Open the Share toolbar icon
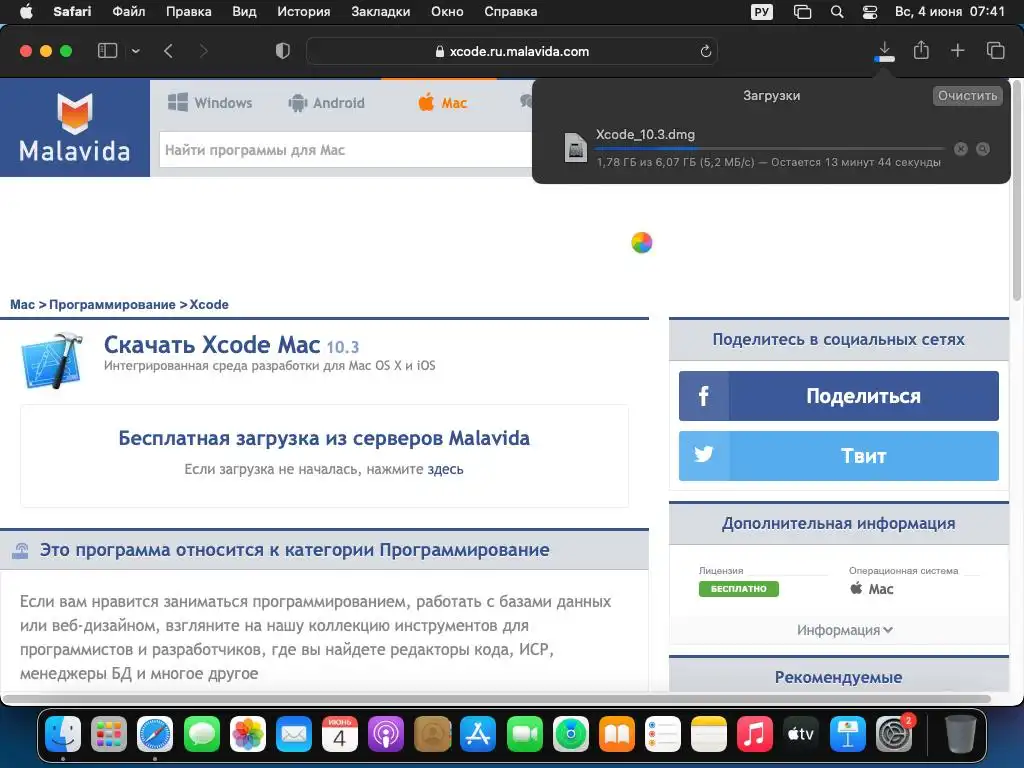The image size is (1024, 768). tap(921, 50)
